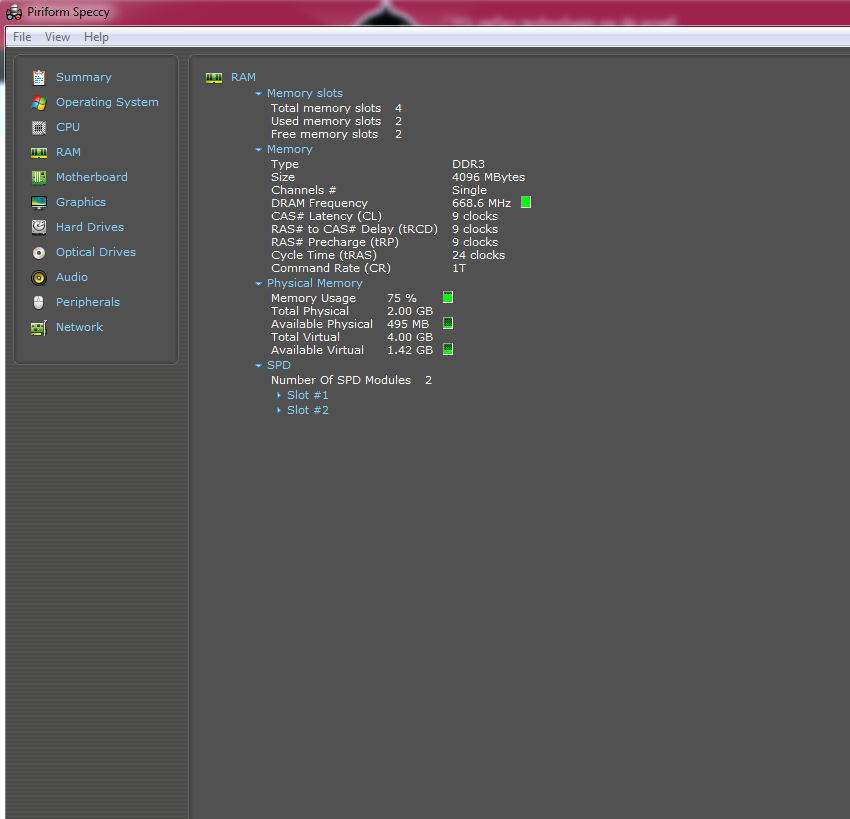Click the '4096 MBytes' size value
This screenshot has width=850, height=819.
[x=488, y=177]
